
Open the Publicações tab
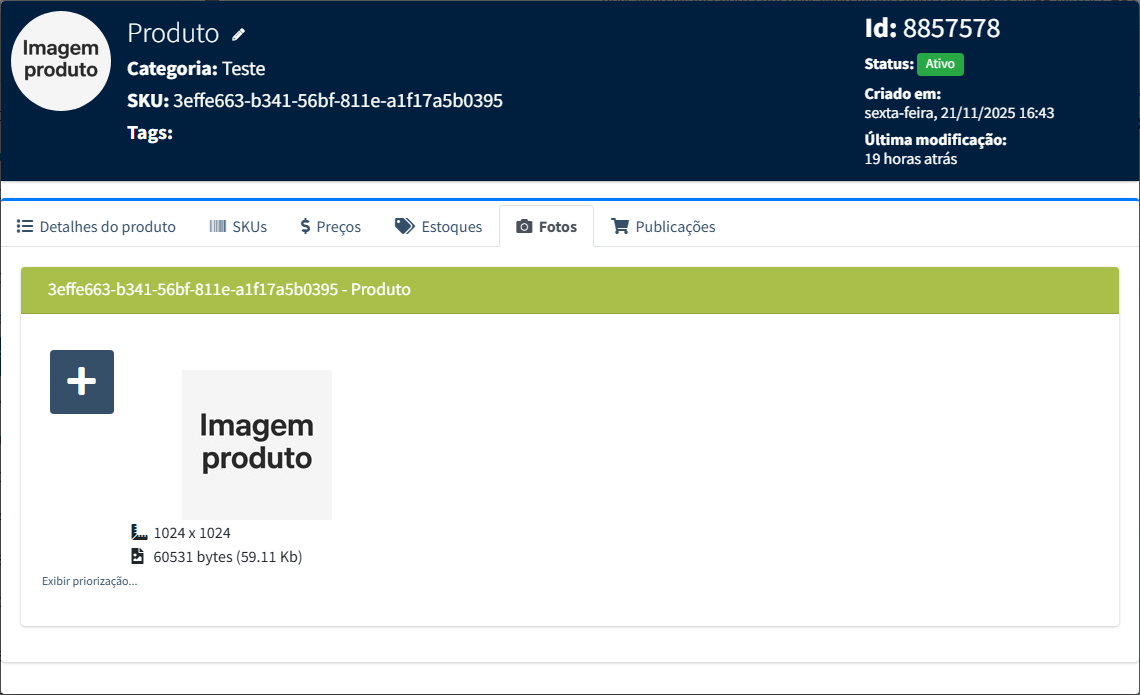tap(663, 227)
